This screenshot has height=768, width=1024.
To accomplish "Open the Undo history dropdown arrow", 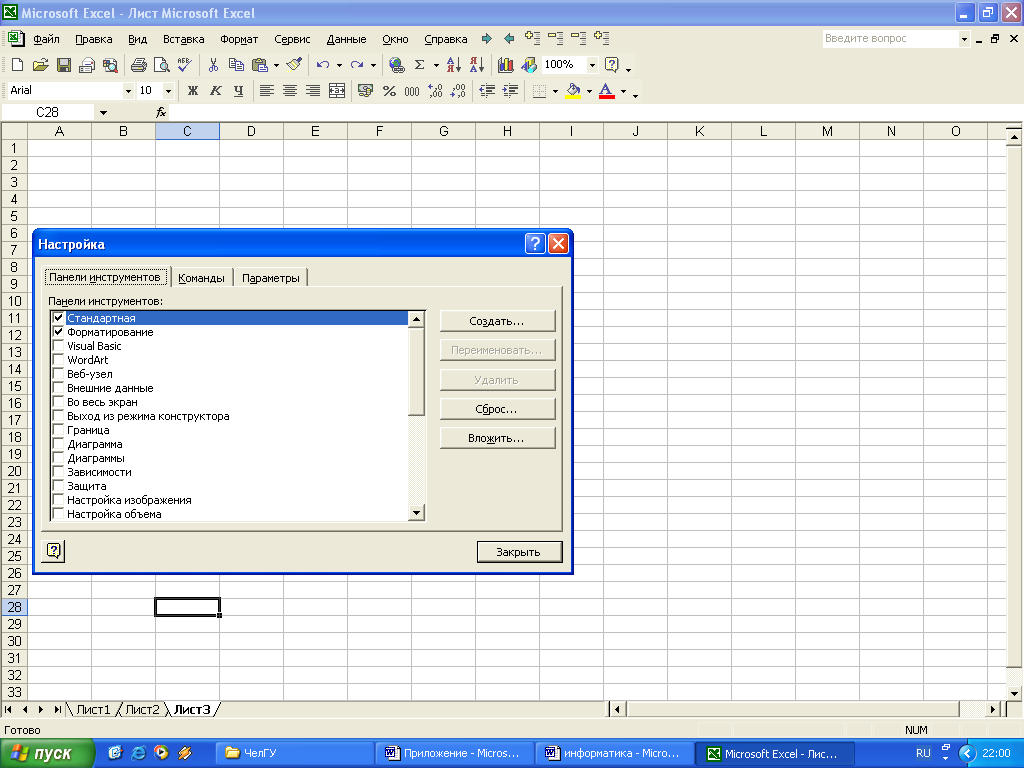I will click(x=339, y=65).
